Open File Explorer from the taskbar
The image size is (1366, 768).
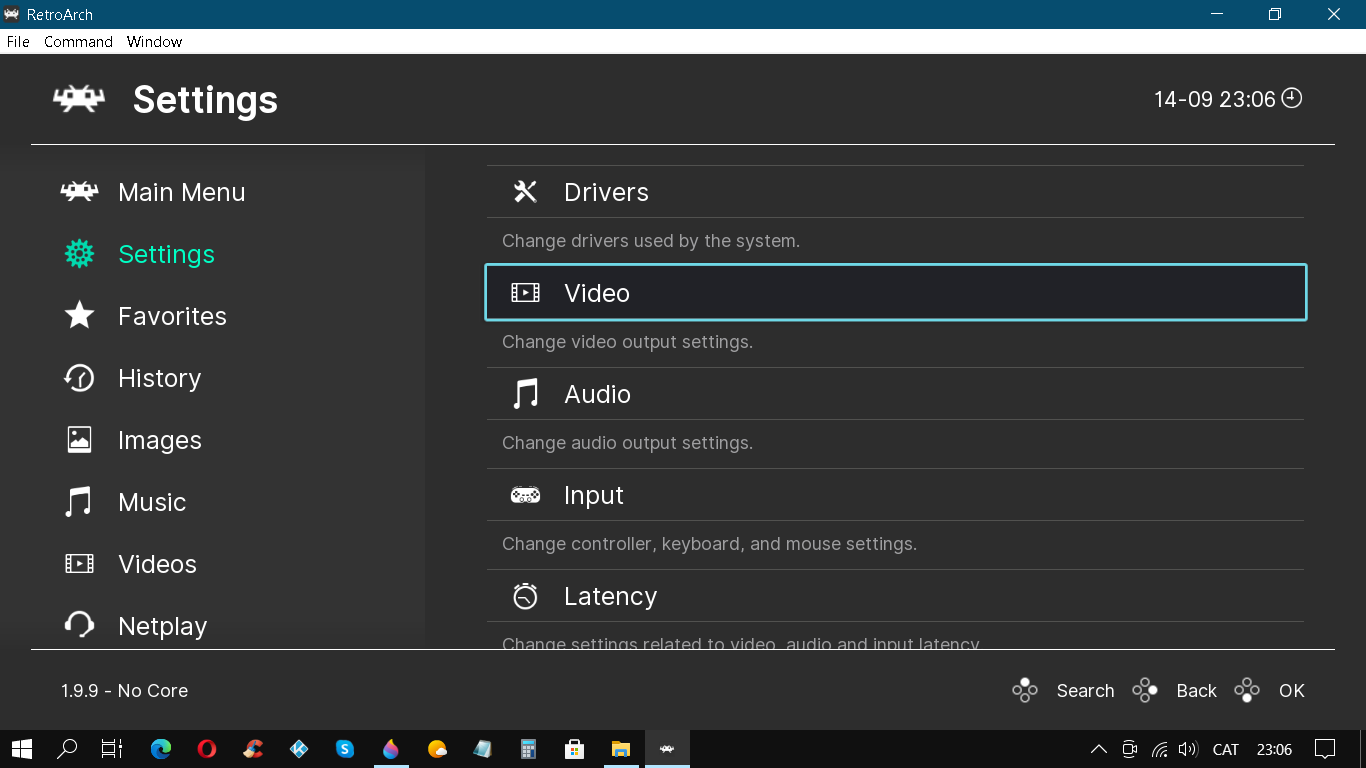pos(621,748)
